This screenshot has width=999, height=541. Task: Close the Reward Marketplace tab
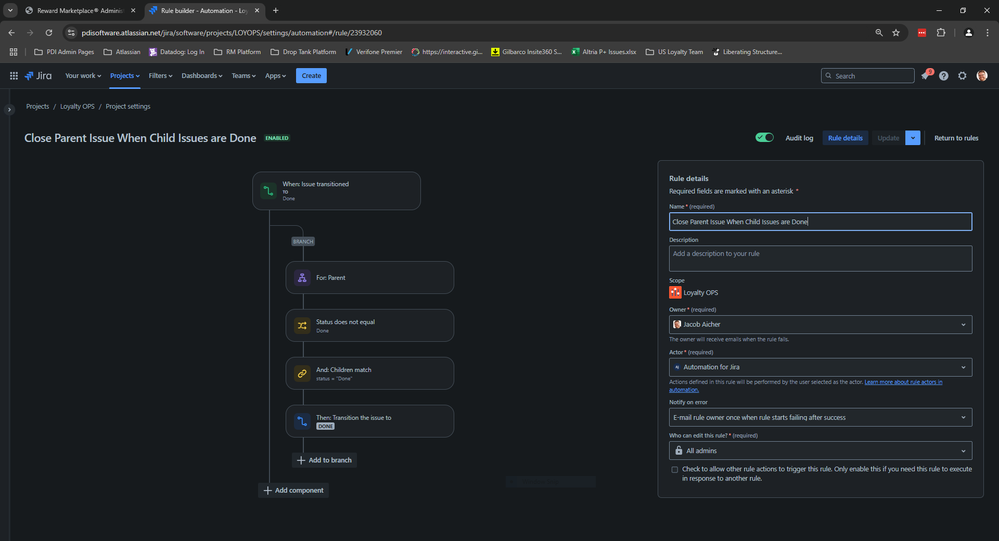133,10
